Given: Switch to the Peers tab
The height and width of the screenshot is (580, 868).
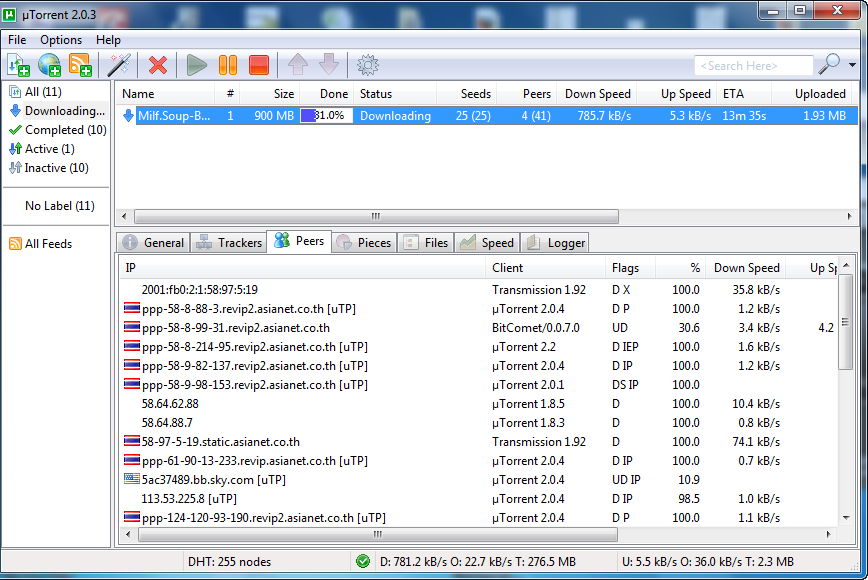Looking at the screenshot, I should tap(299, 241).
